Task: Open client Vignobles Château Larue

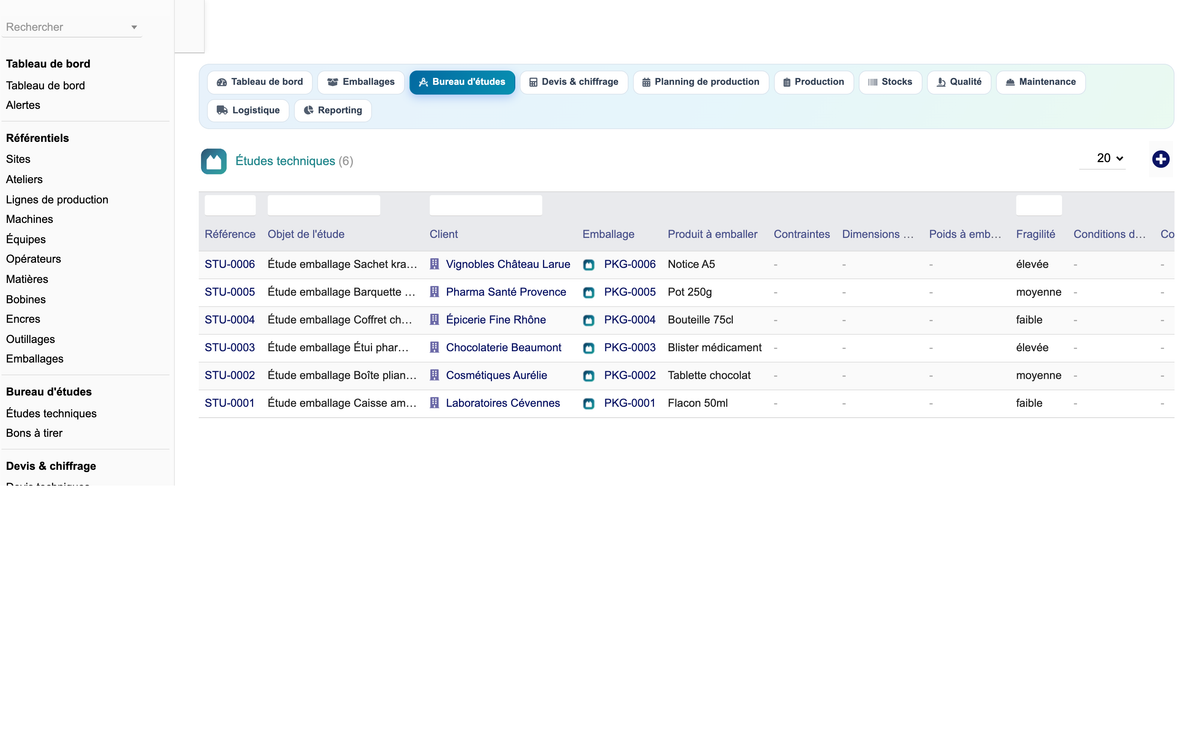Action: click(x=508, y=264)
